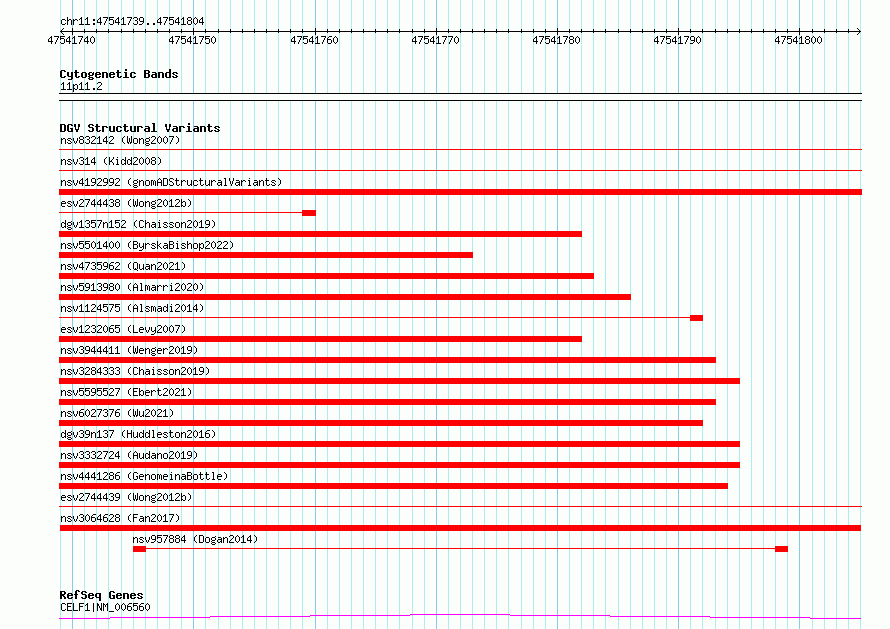Viewport: 890px width, 629px height.
Task: Click ruler position 47541750
Action: (193, 40)
